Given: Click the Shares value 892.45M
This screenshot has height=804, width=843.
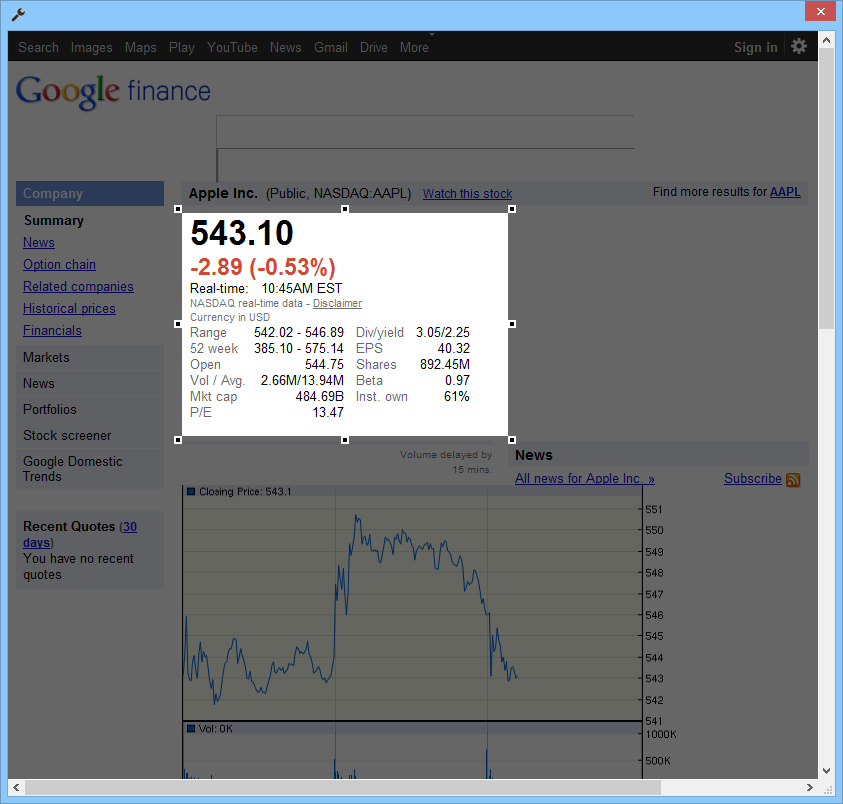Looking at the screenshot, I should pos(445,365).
